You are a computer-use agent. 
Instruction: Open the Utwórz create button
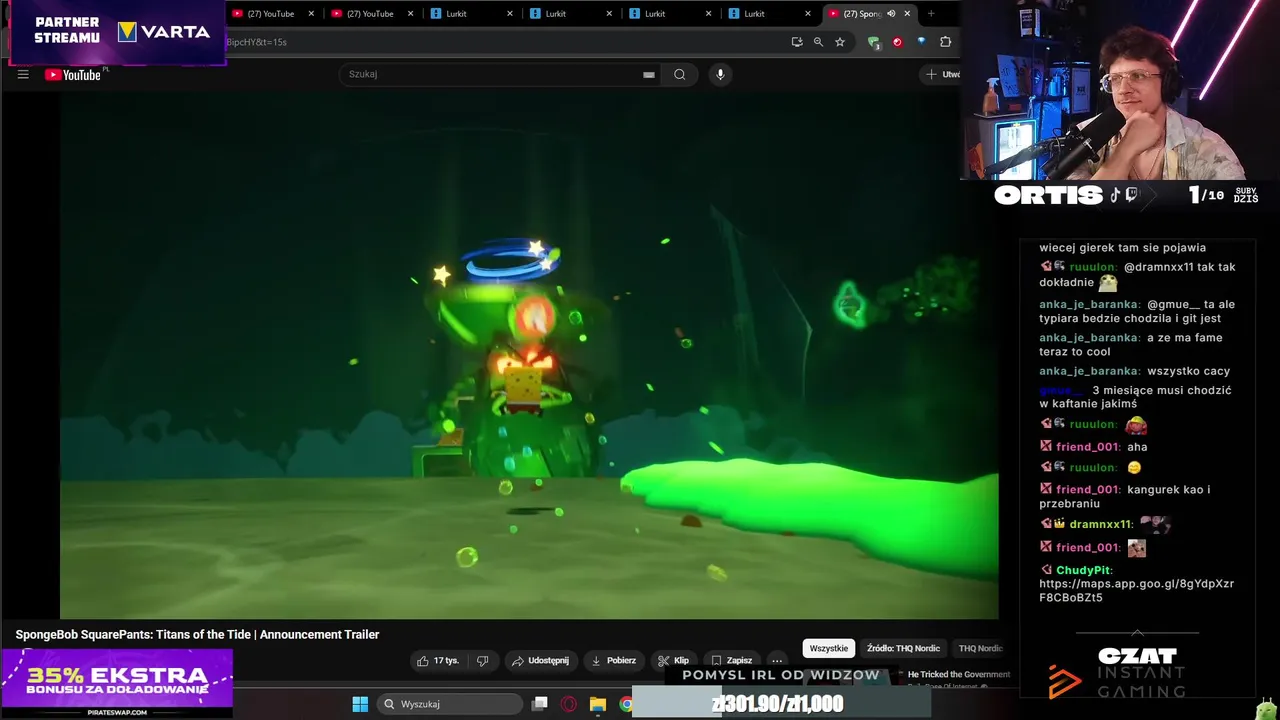pos(942,74)
